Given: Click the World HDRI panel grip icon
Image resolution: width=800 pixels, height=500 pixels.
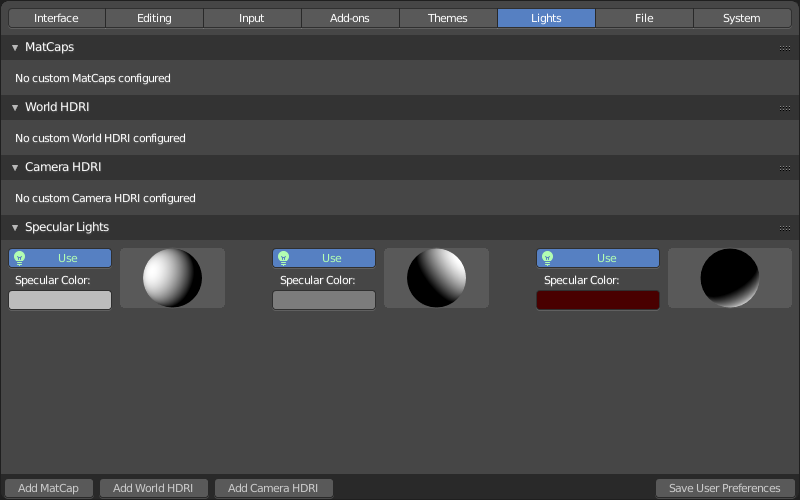Looking at the screenshot, I should pos(785,108).
